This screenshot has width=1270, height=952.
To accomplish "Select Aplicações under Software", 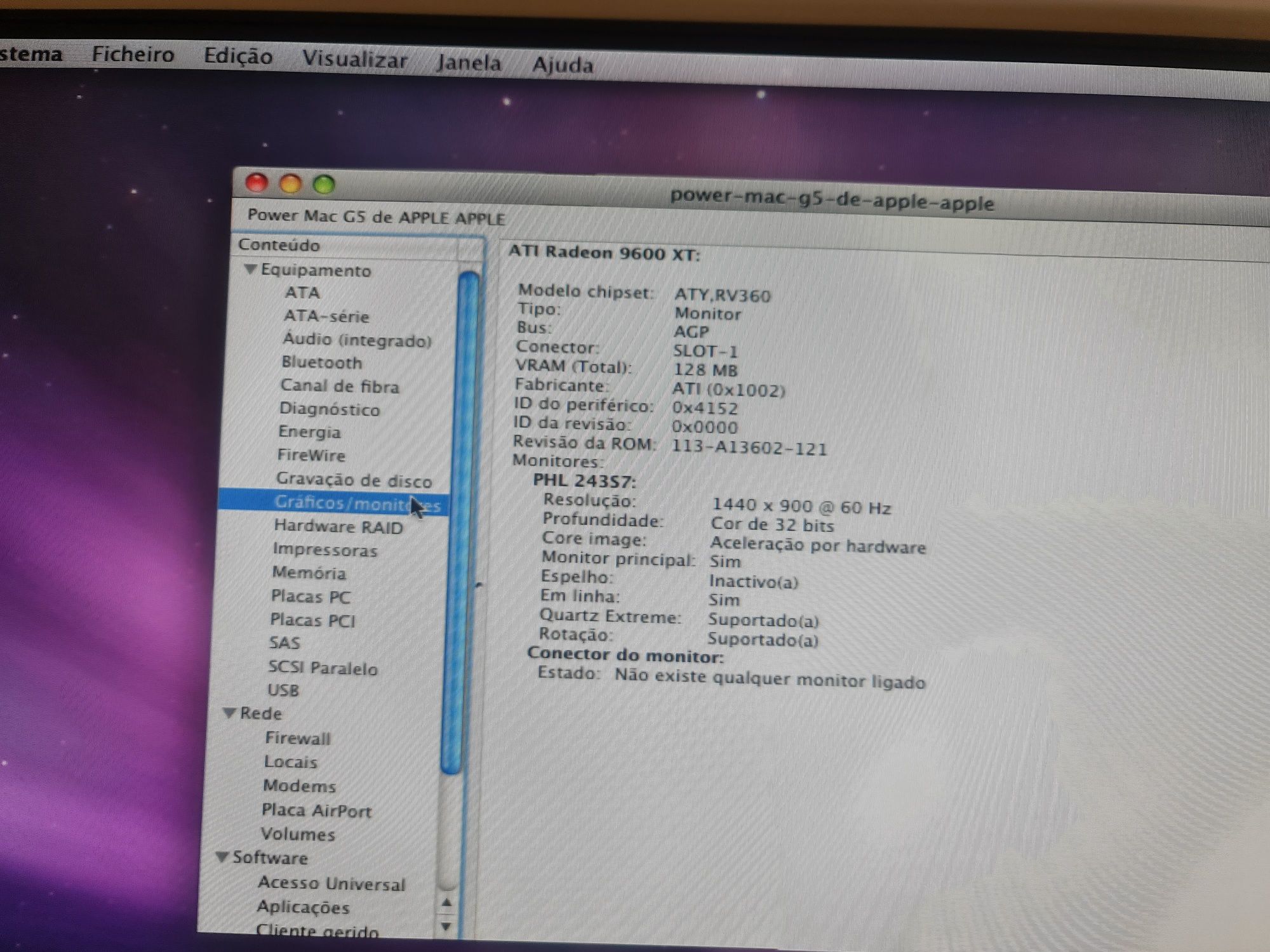I will tap(303, 907).
